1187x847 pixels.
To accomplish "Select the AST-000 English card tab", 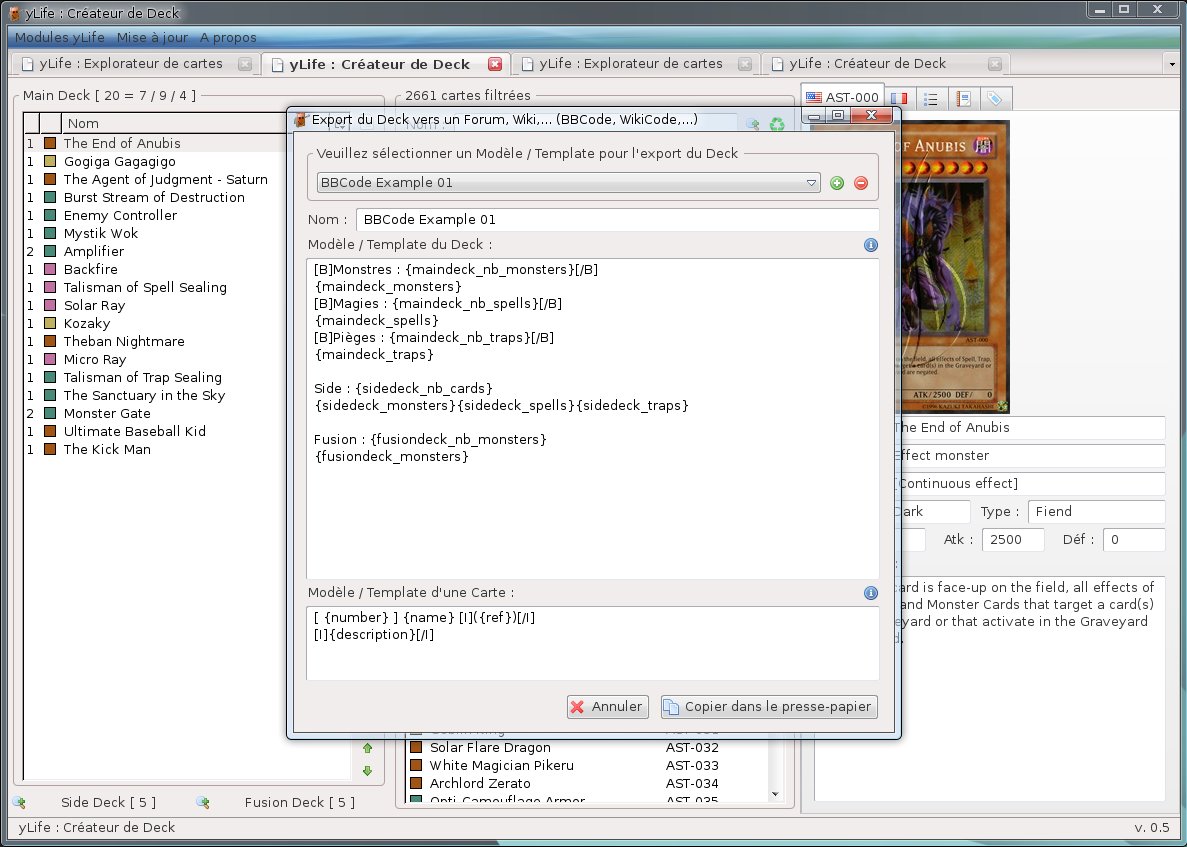I will (x=843, y=97).
